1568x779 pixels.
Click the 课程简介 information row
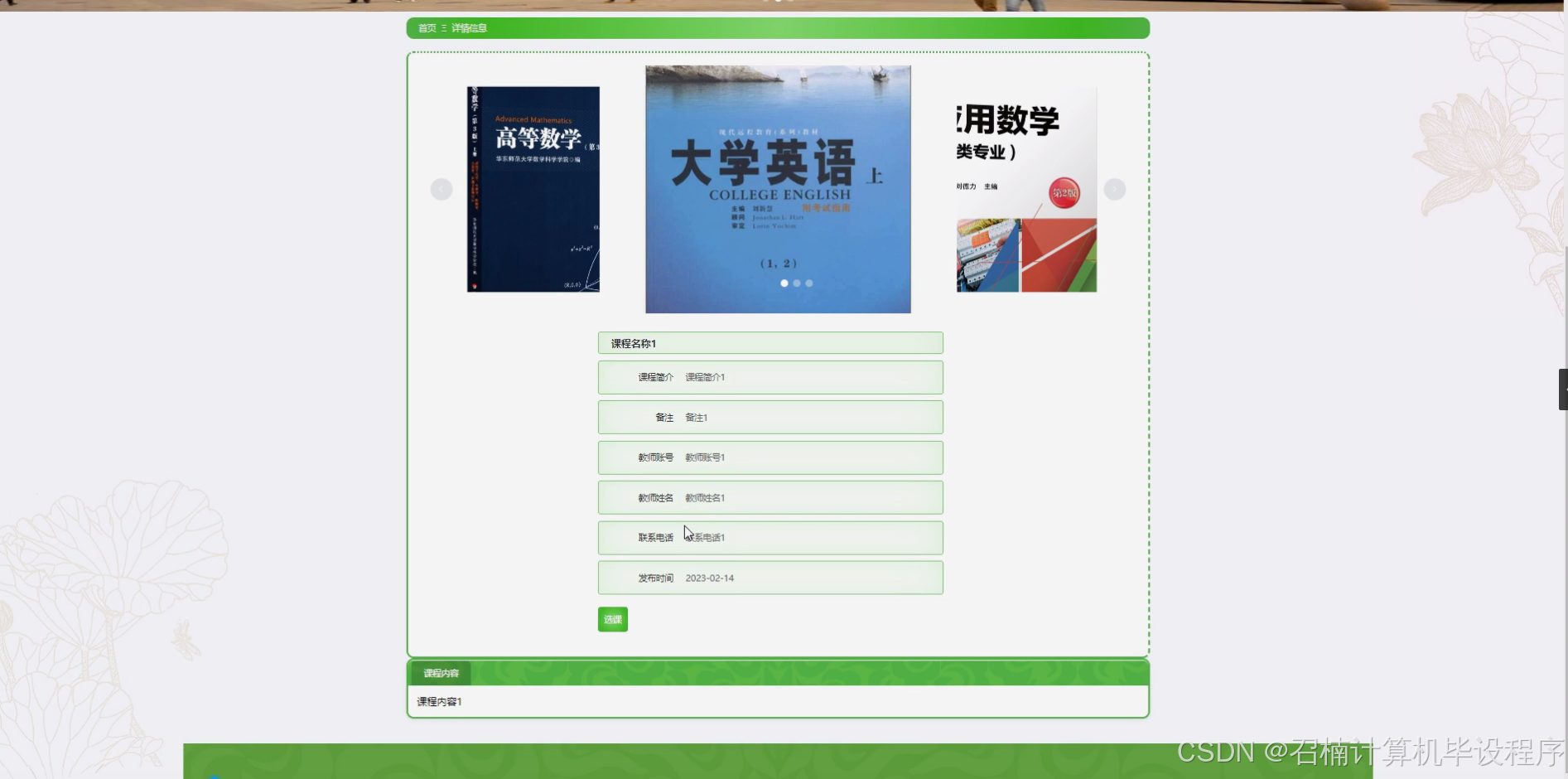(770, 377)
